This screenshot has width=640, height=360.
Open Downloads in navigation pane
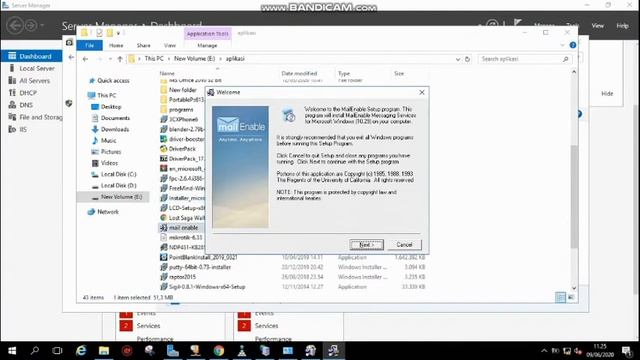[115, 129]
